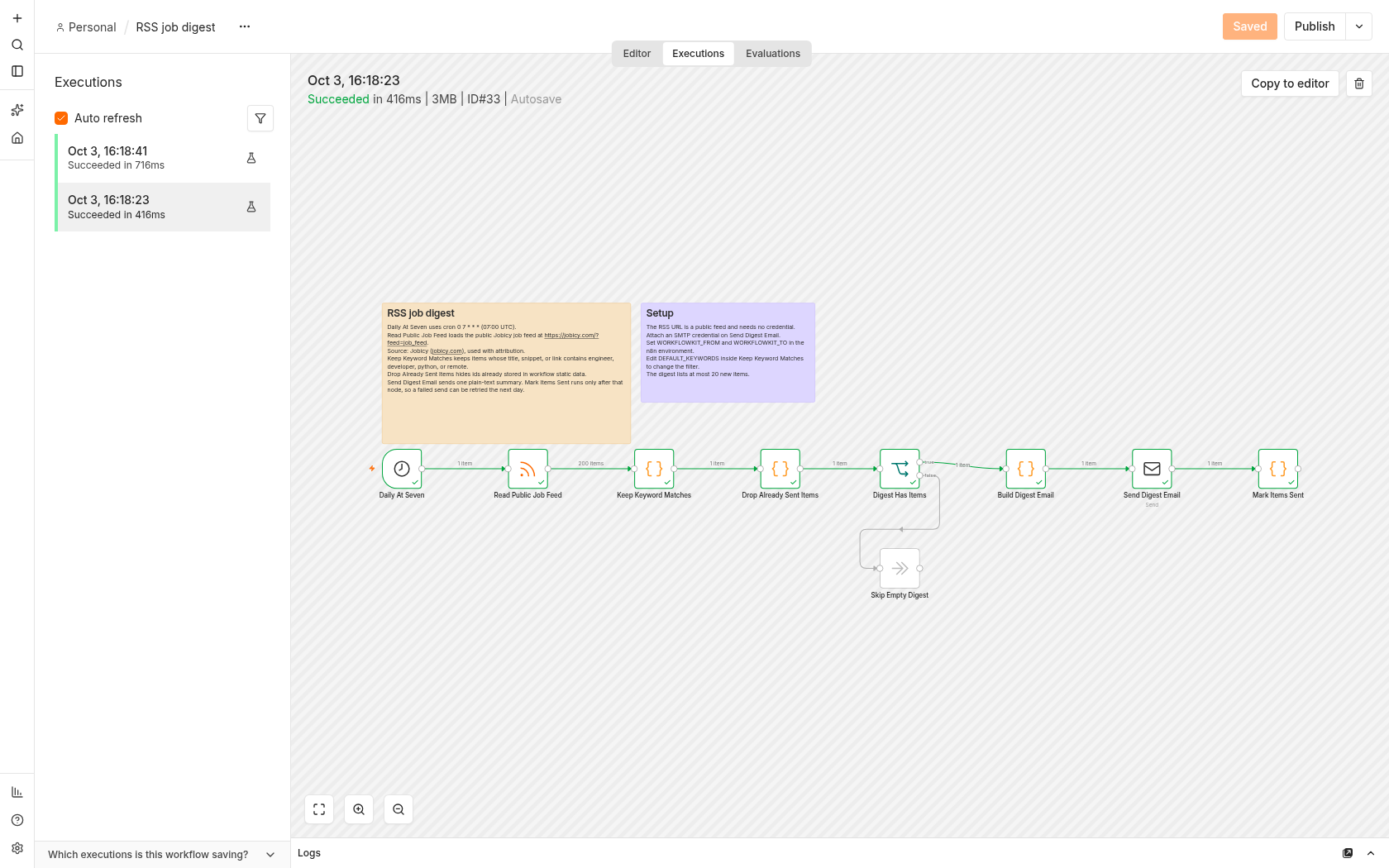This screenshot has width=1389, height=868.
Task: Select the Daily At Seven schedule node
Action: pyautogui.click(x=402, y=469)
